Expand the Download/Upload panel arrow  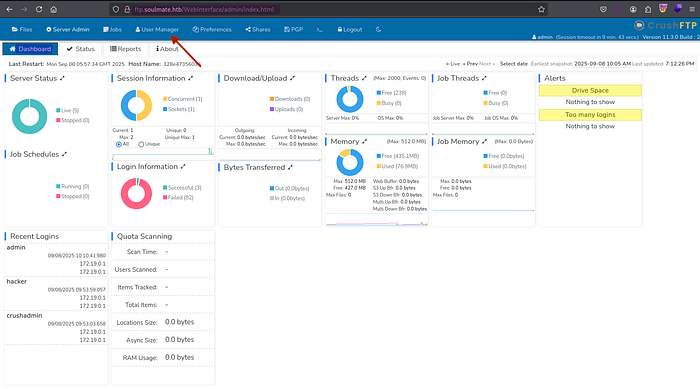pyautogui.click(x=292, y=78)
